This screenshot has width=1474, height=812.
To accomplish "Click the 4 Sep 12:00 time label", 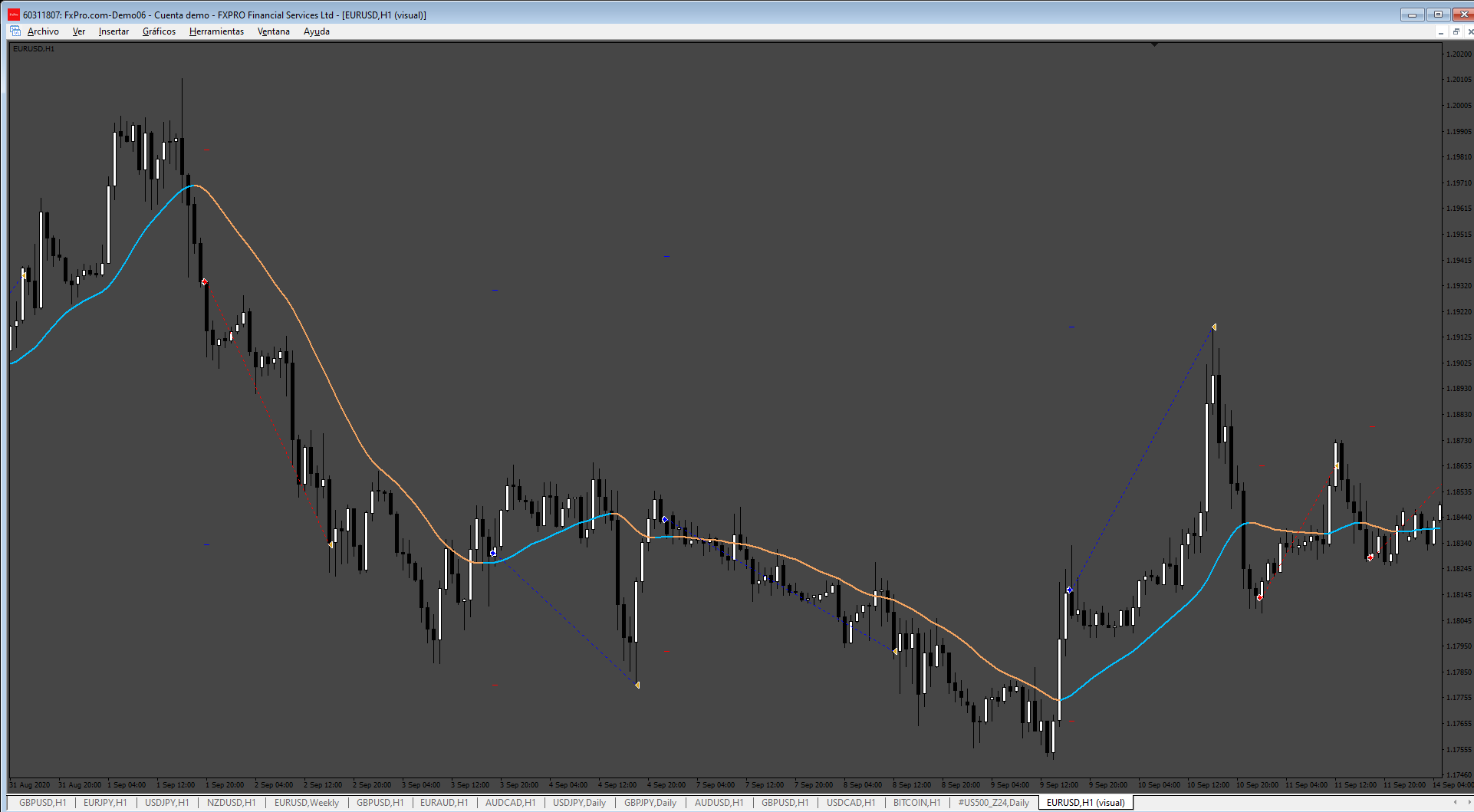I will point(617,785).
